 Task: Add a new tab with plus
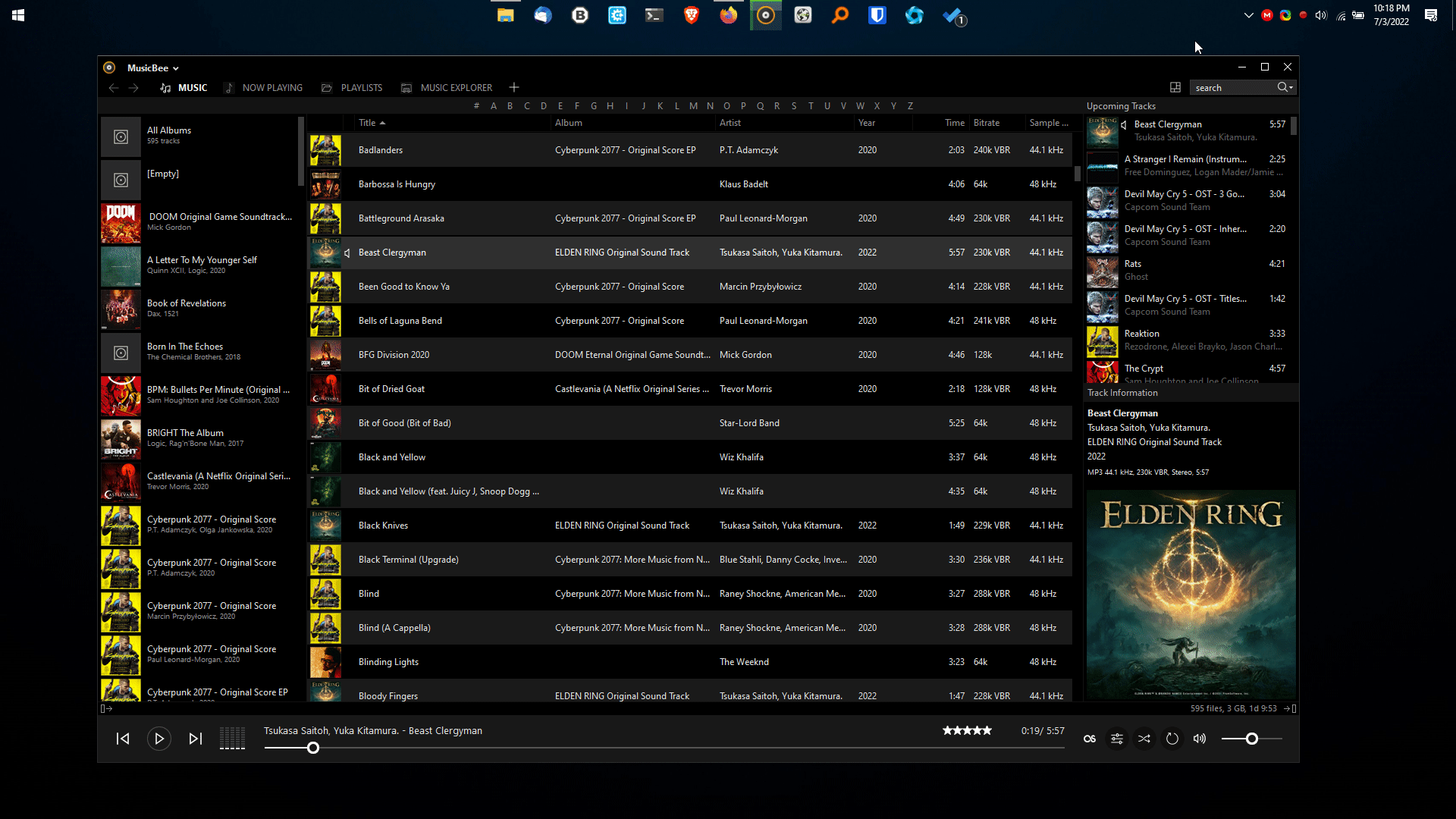(514, 88)
